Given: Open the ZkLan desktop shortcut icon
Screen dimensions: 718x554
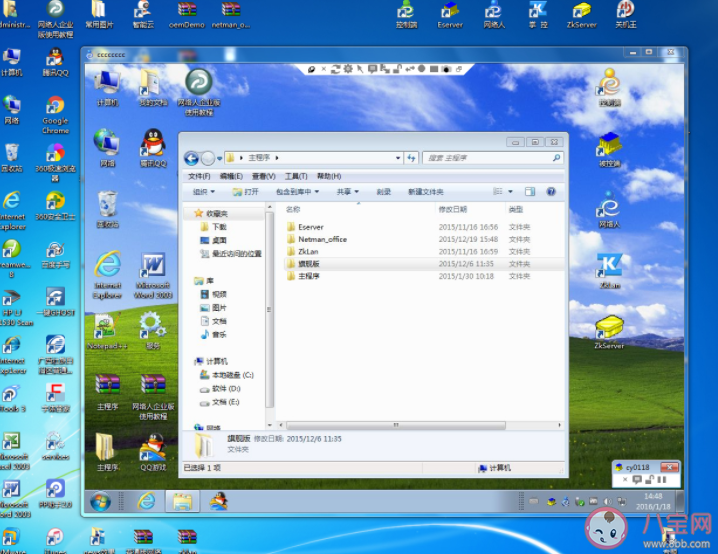Looking at the screenshot, I should click(x=609, y=266).
